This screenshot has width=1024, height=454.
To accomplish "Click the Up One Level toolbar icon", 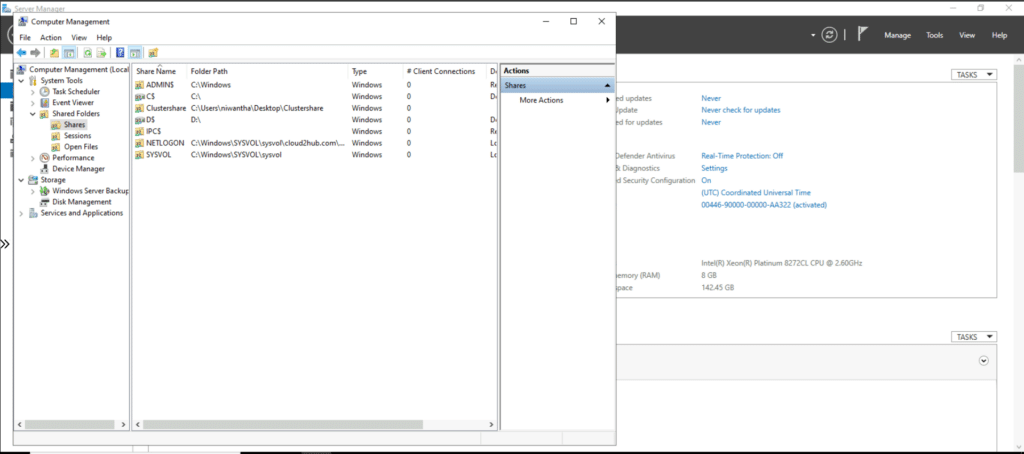I will click(x=54, y=53).
